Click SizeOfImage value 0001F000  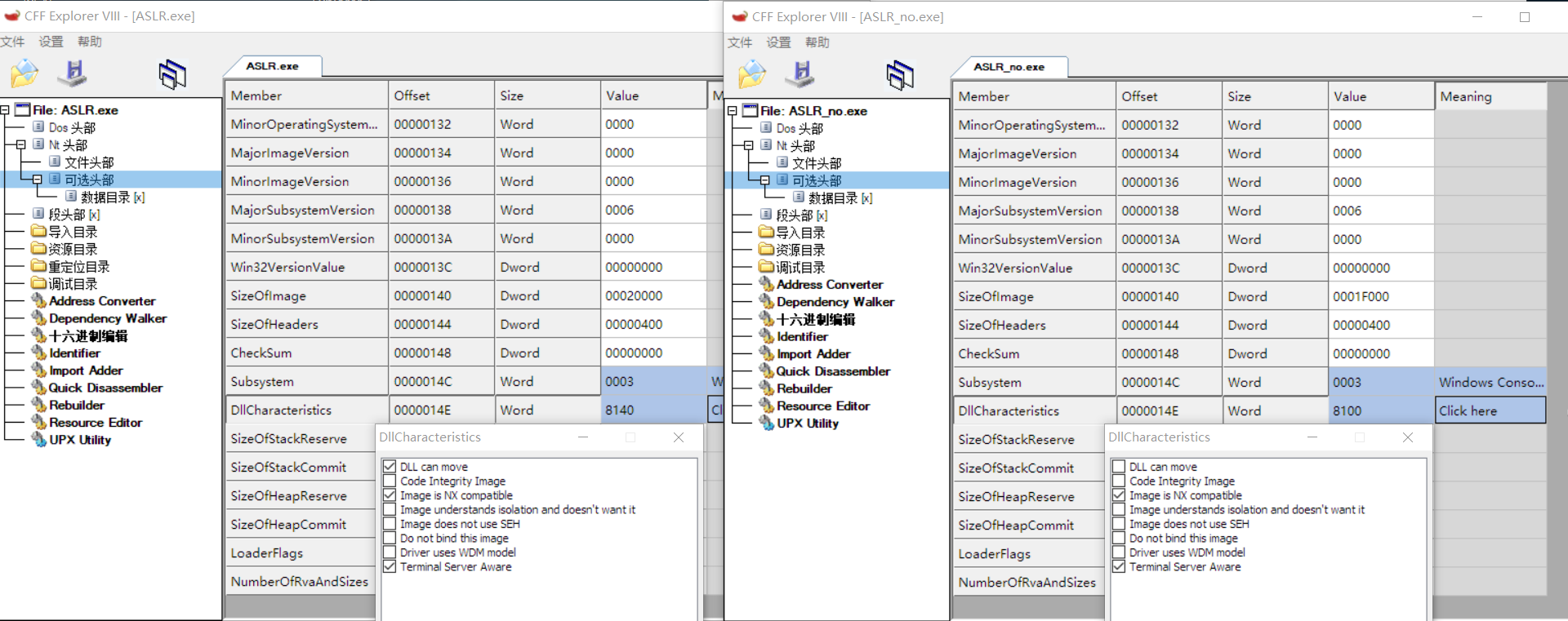[1381, 296]
